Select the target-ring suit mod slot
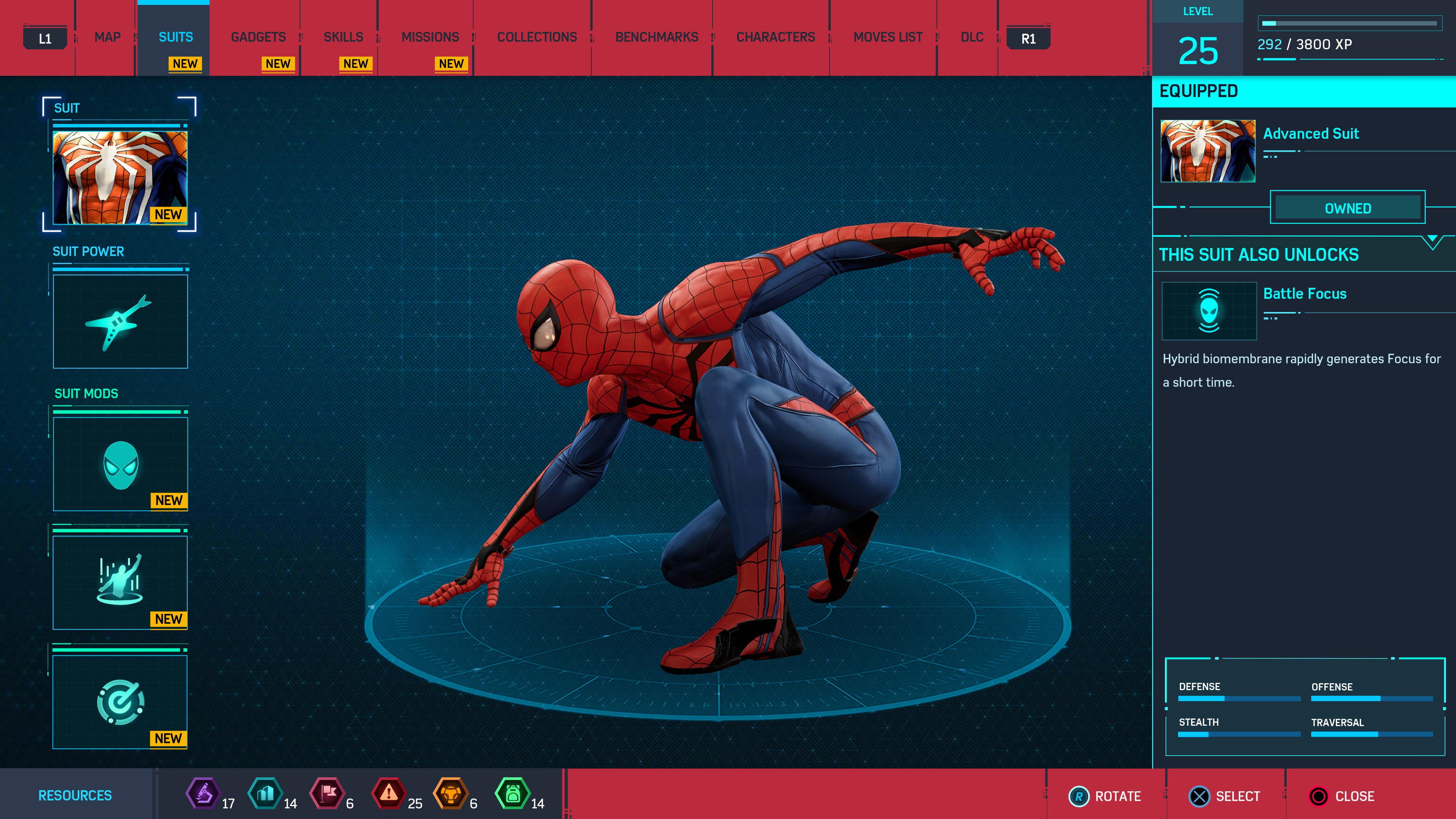Screen dimensions: 1456x819 click(x=120, y=701)
